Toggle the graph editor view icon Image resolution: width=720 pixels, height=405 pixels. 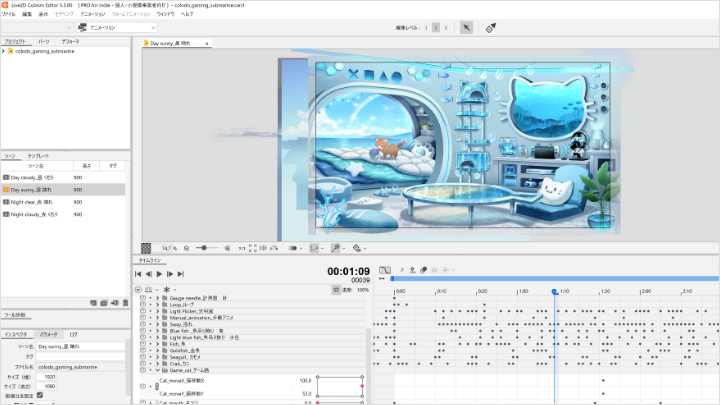pyautogui.click(x=385, y=270)
